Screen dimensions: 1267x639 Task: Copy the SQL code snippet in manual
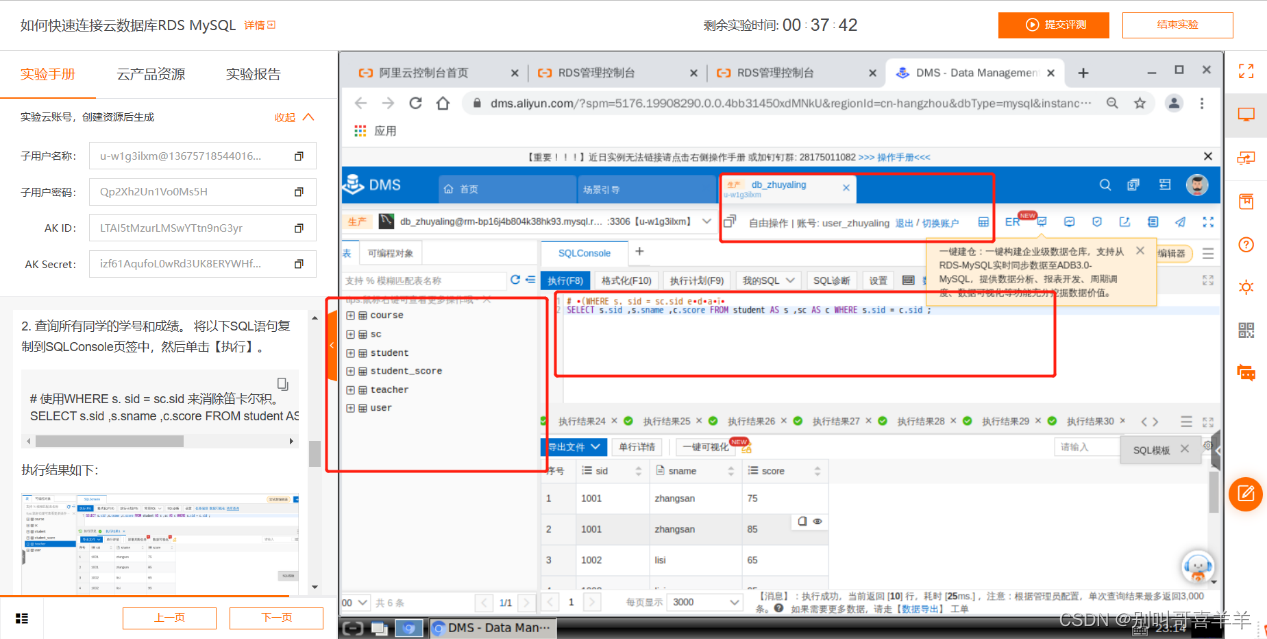pyautogui.click(x=283, y=384)
